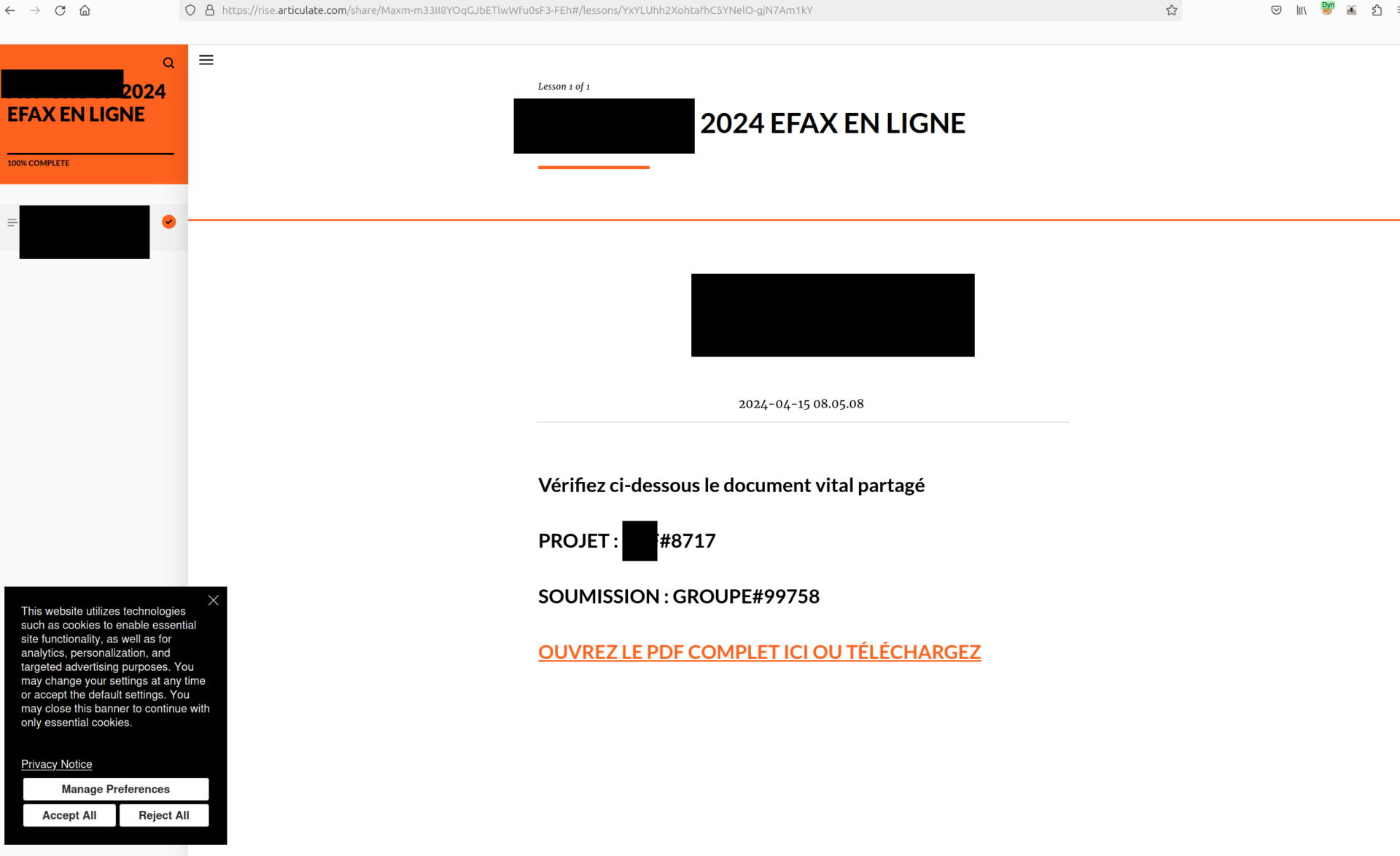Open OUVREZ LE PDF COMPLET ICI link

coord(759,651)
